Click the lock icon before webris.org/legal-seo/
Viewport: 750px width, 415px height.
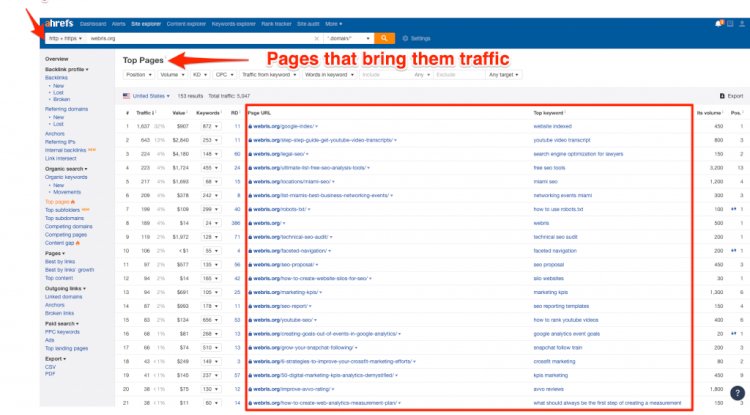coord(250,154)
